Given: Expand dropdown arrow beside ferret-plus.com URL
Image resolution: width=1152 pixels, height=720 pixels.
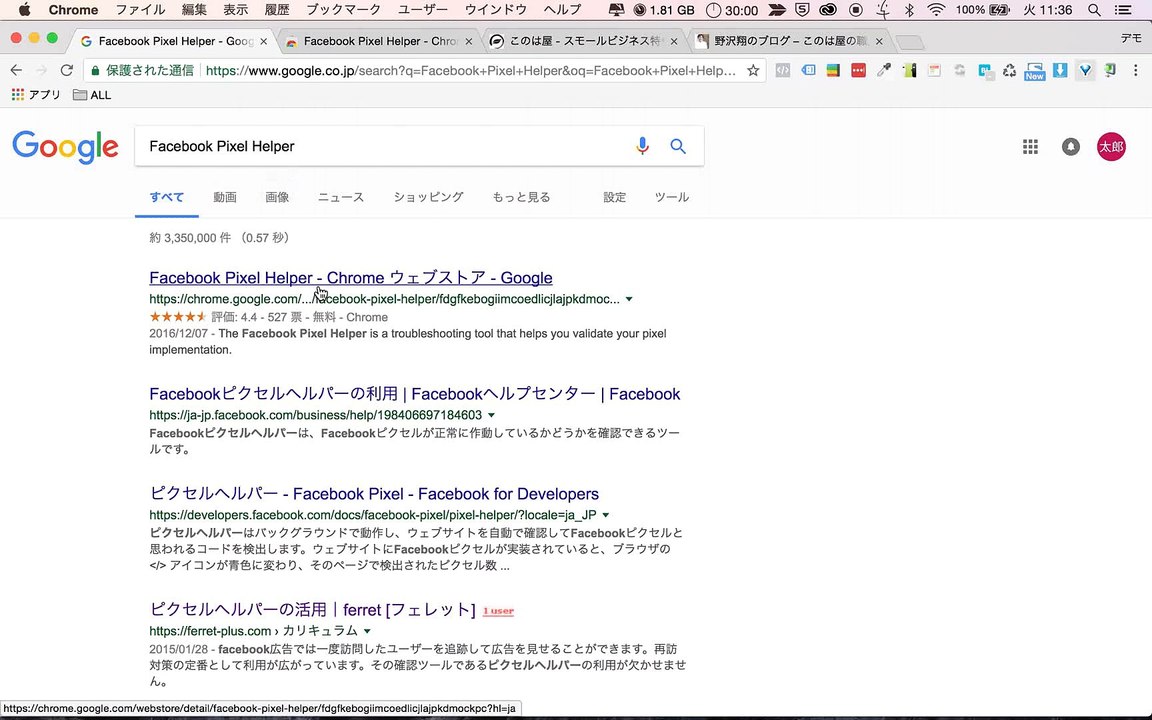Looking at the screenshot, I should point(367,631).
